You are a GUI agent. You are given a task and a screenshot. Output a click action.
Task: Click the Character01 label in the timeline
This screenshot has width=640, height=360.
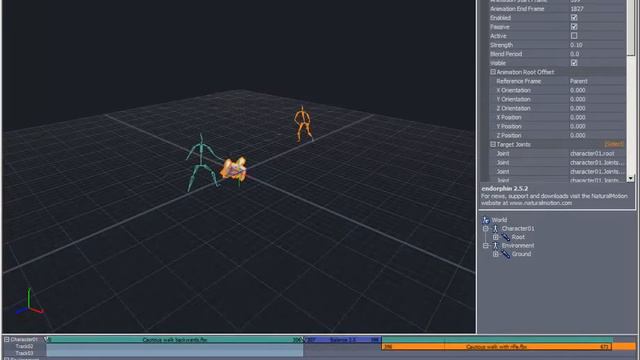tap(24, 339)
